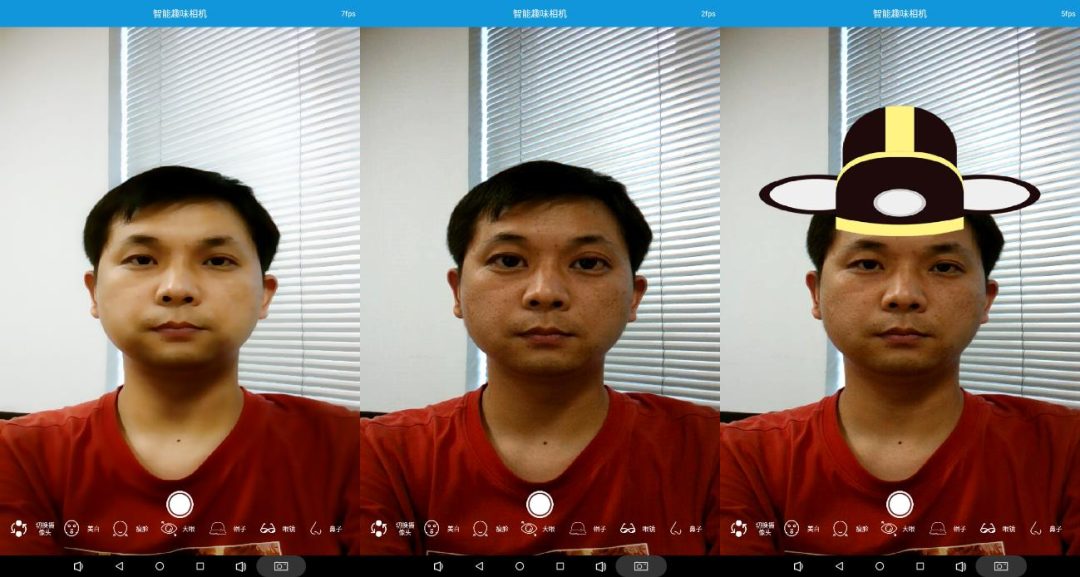Click the 5fps frame rate readout
The image size is (1080, 577).
coord(1068,14)
